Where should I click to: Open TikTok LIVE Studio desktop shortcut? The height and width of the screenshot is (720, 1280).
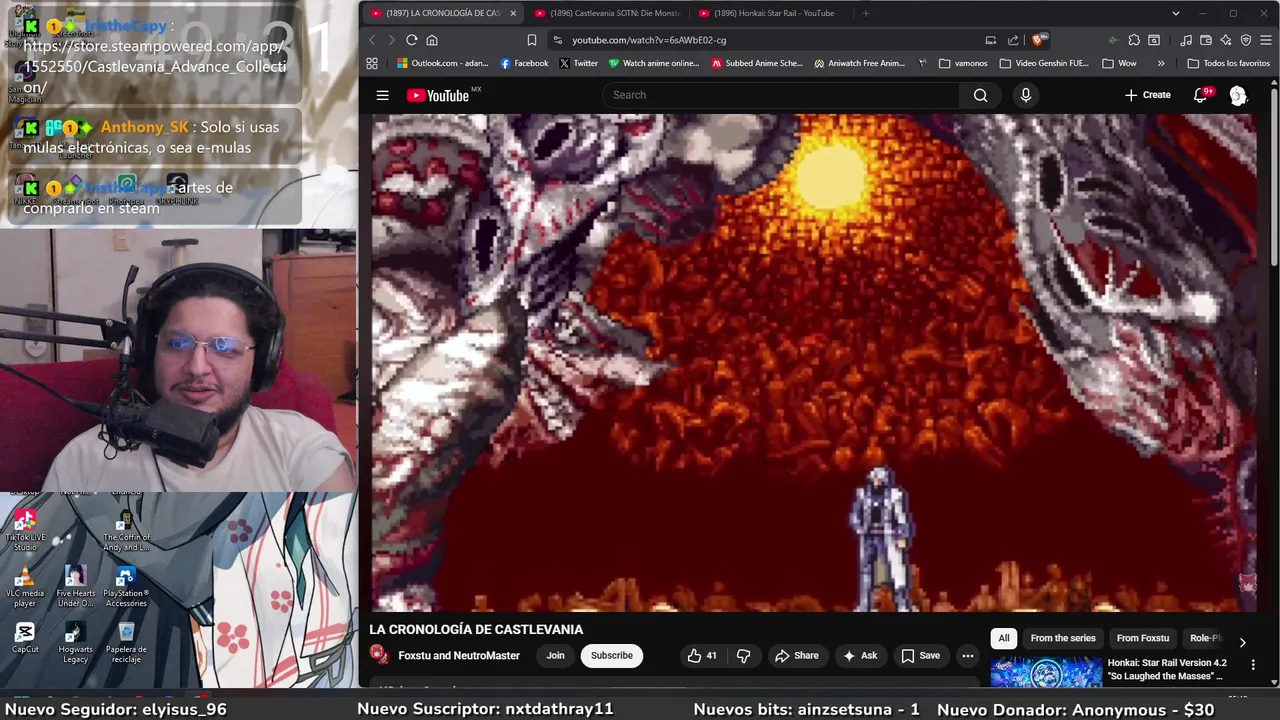[25, 530]
